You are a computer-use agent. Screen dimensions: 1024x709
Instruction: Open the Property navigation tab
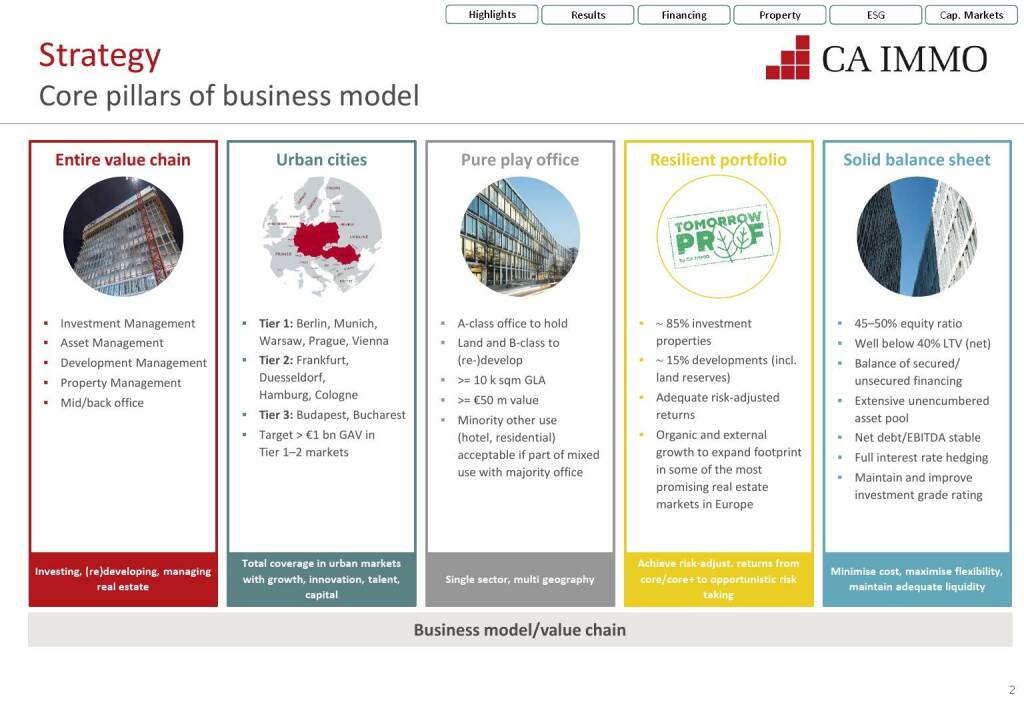pyautogui.click(x=780, y=15)
